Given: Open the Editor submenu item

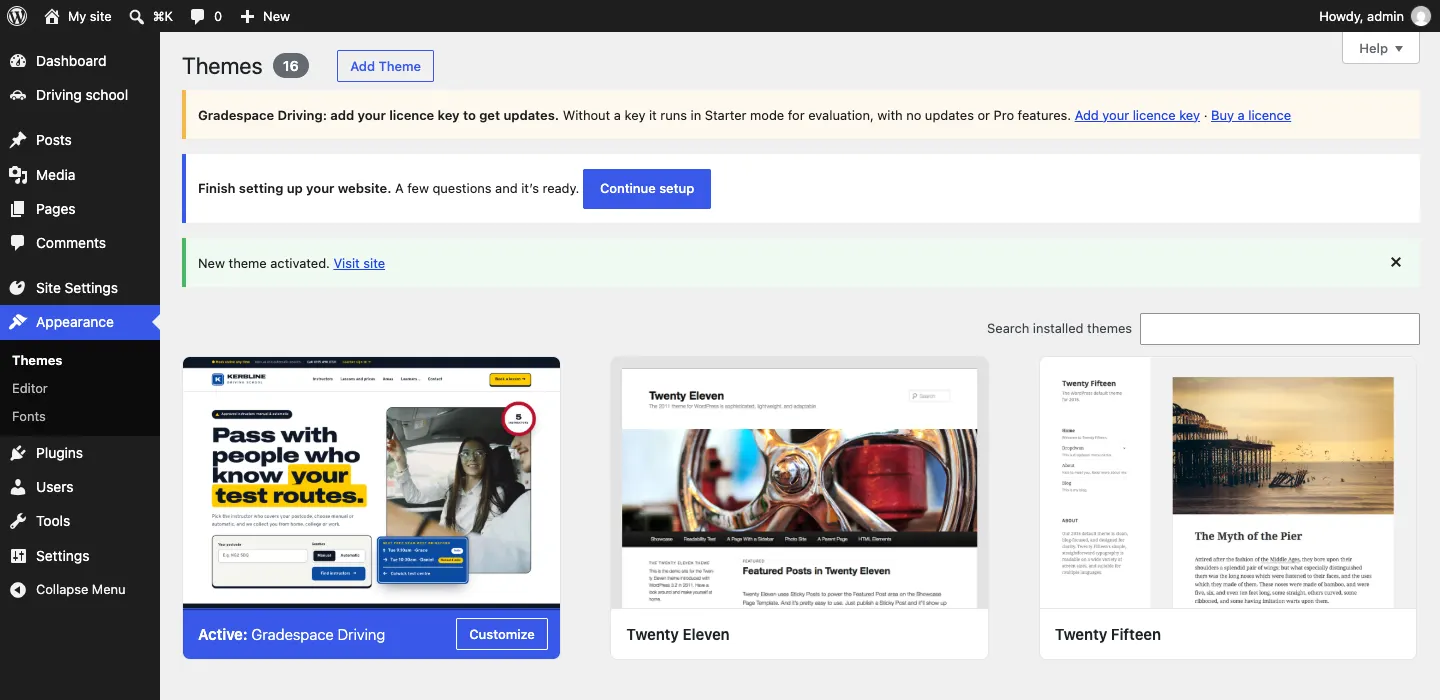Looking at the screenshot, I should [x=30, y=388].
